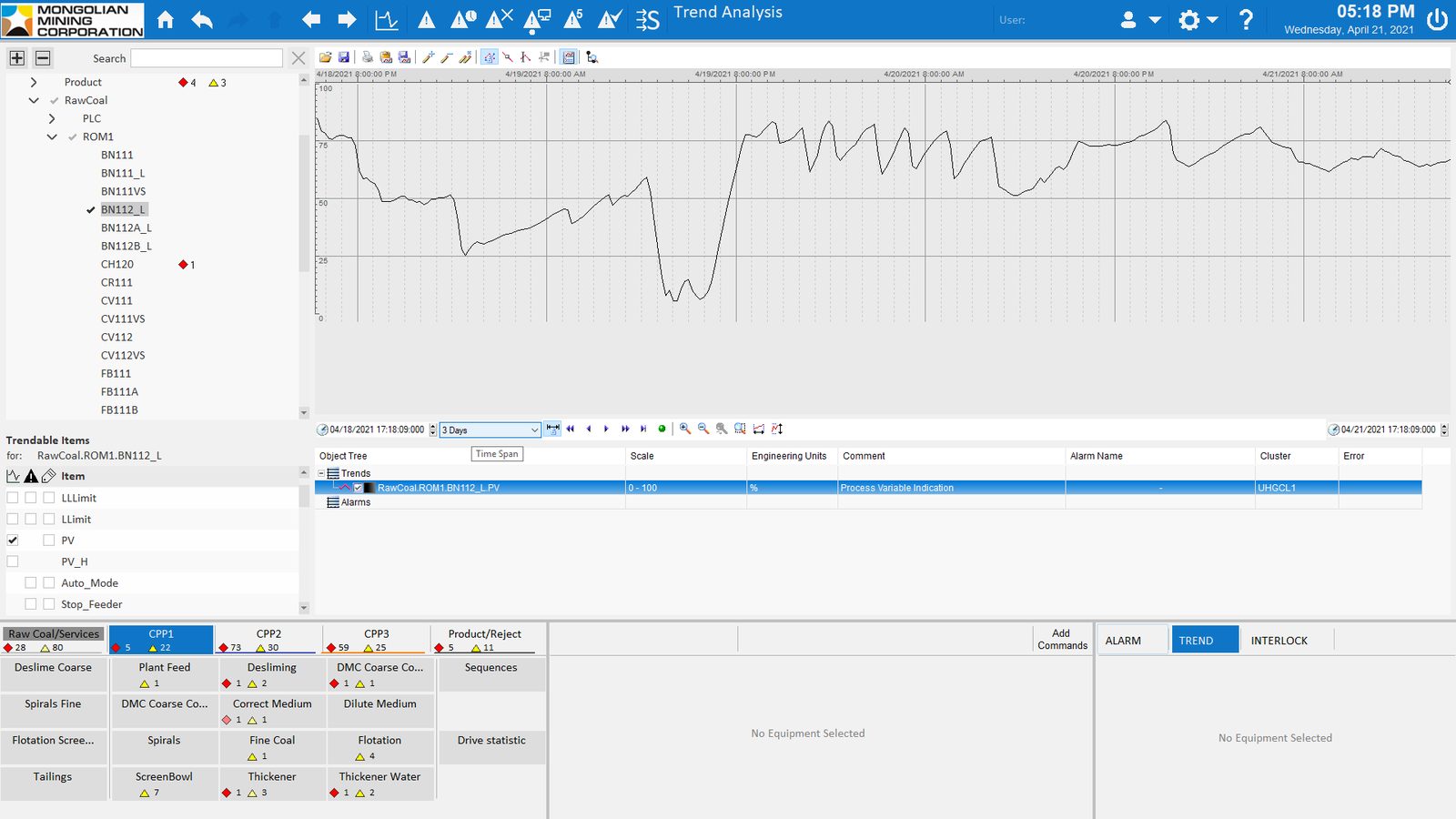Switch to the ALARM tab

(1132, 641)
